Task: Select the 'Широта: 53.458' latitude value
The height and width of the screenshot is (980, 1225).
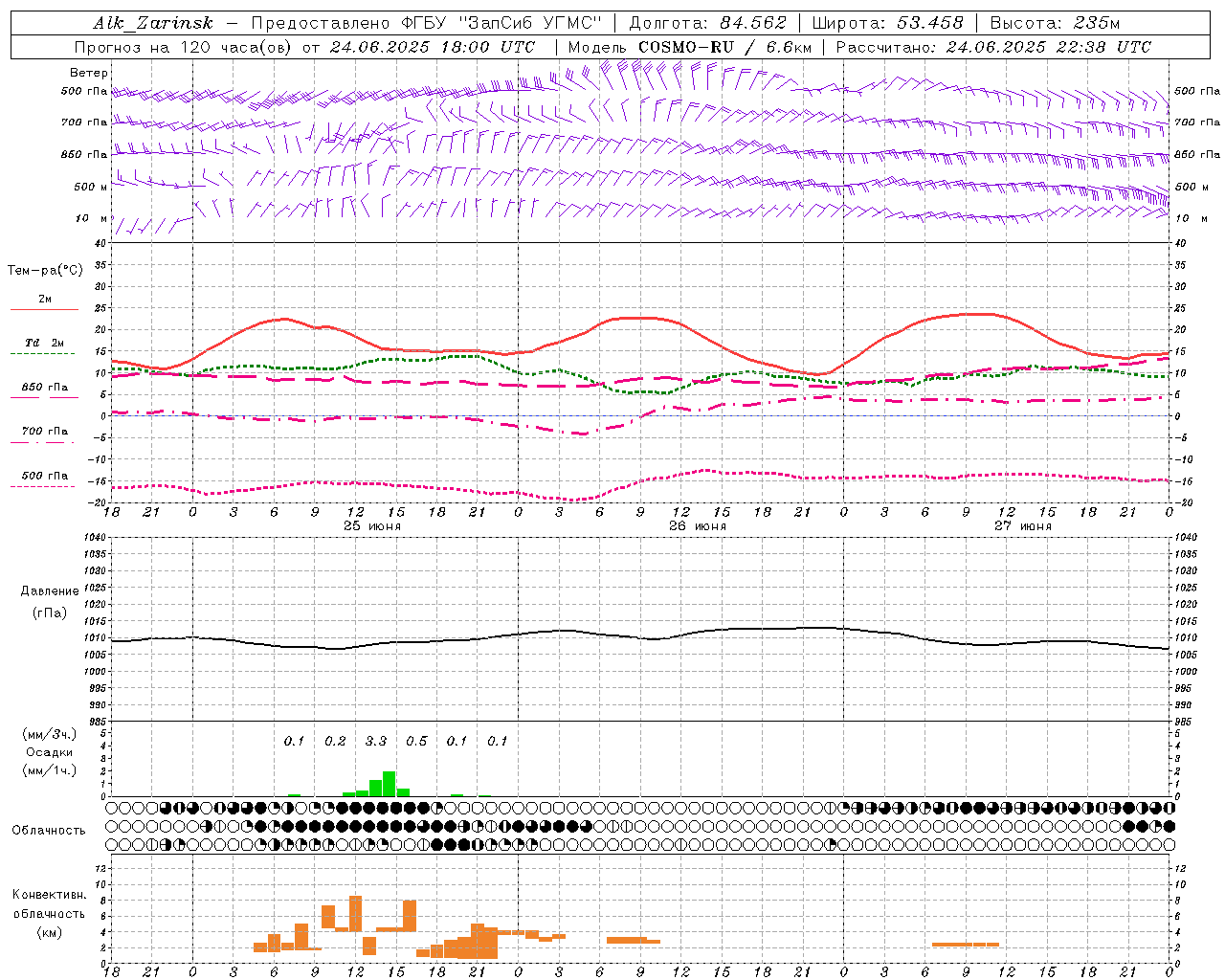Action: 887,23
